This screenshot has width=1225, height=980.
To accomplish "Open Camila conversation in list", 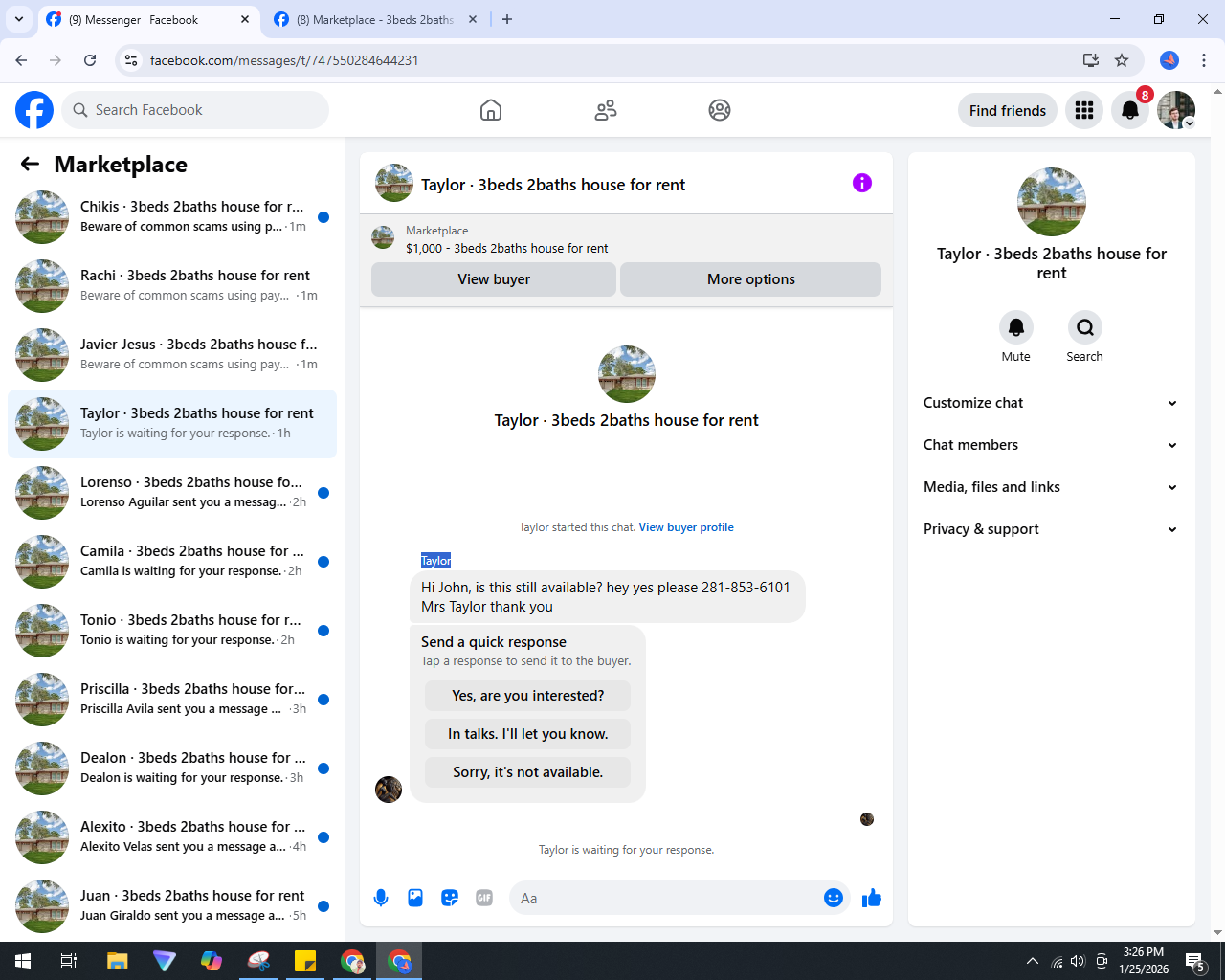I will click(x=172, y=562).
